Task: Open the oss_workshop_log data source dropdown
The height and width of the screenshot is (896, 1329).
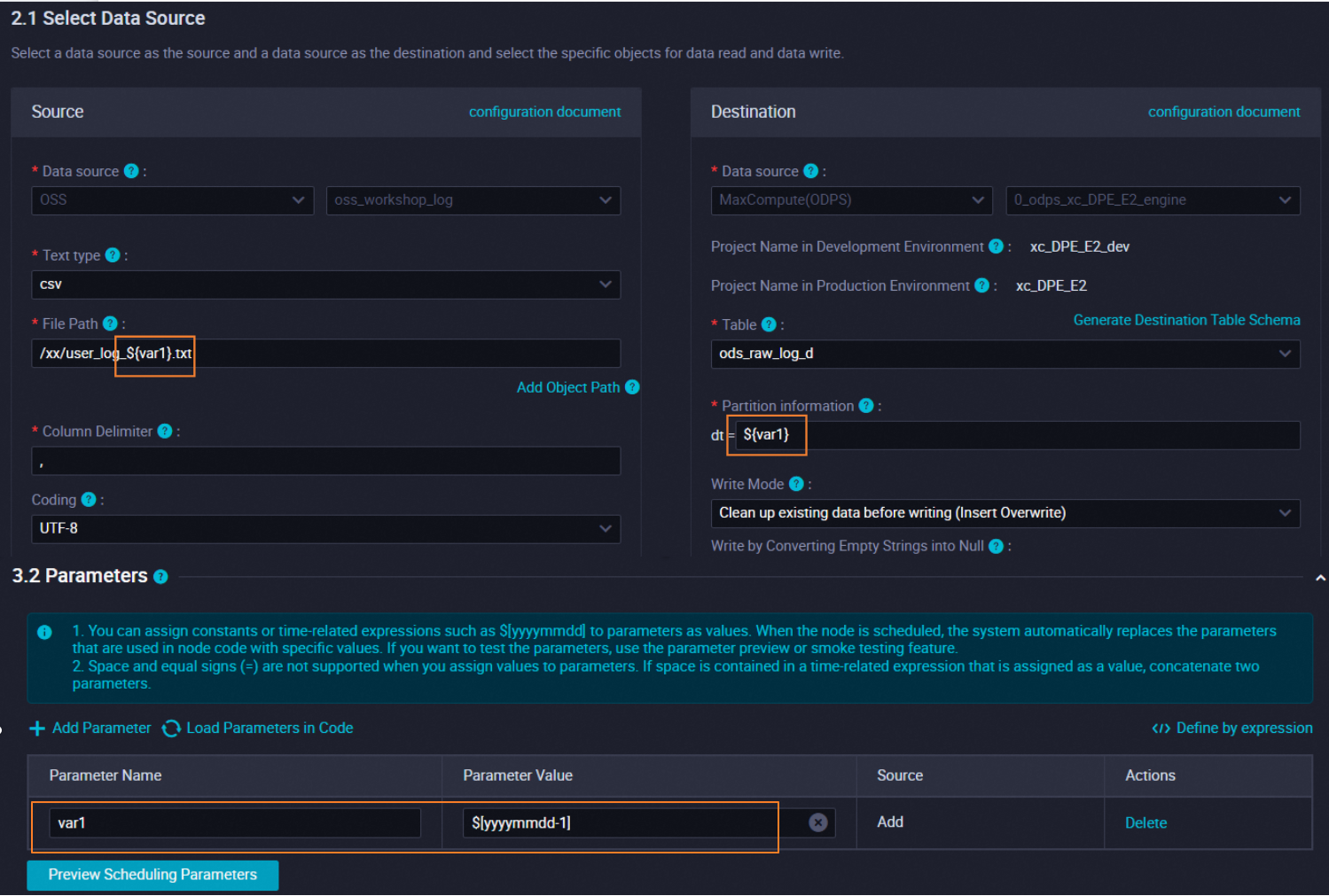Action: (x=473, y=200)
